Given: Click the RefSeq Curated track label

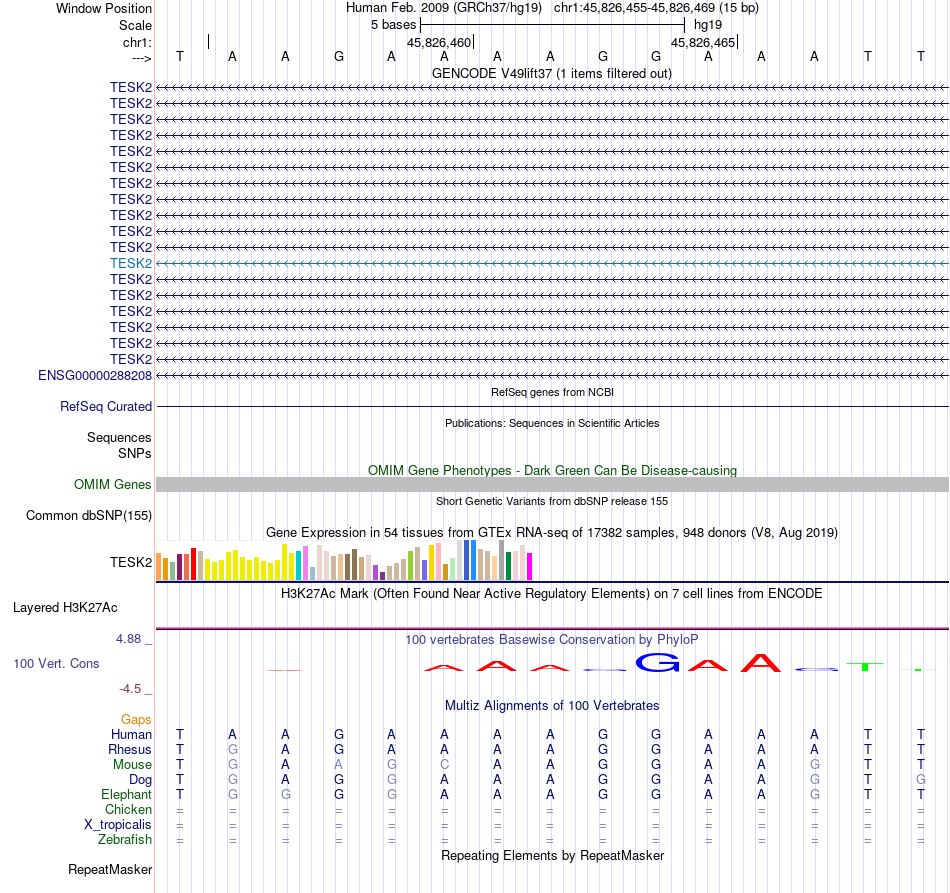Looking at the screenshot, I should pyautogui.click(x=106, y=407).
